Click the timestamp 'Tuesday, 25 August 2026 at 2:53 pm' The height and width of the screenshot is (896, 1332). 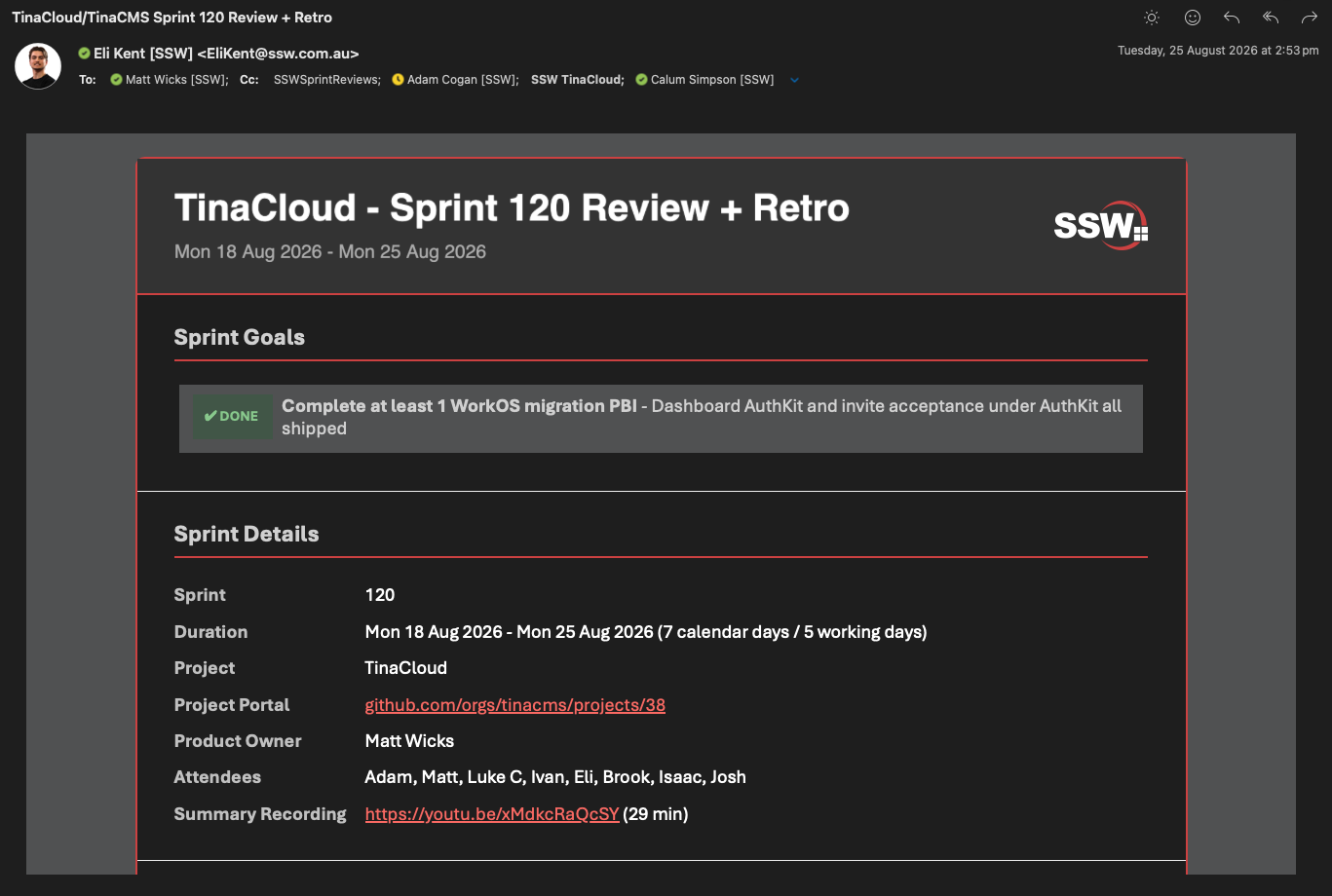(x=1218, y=51)
